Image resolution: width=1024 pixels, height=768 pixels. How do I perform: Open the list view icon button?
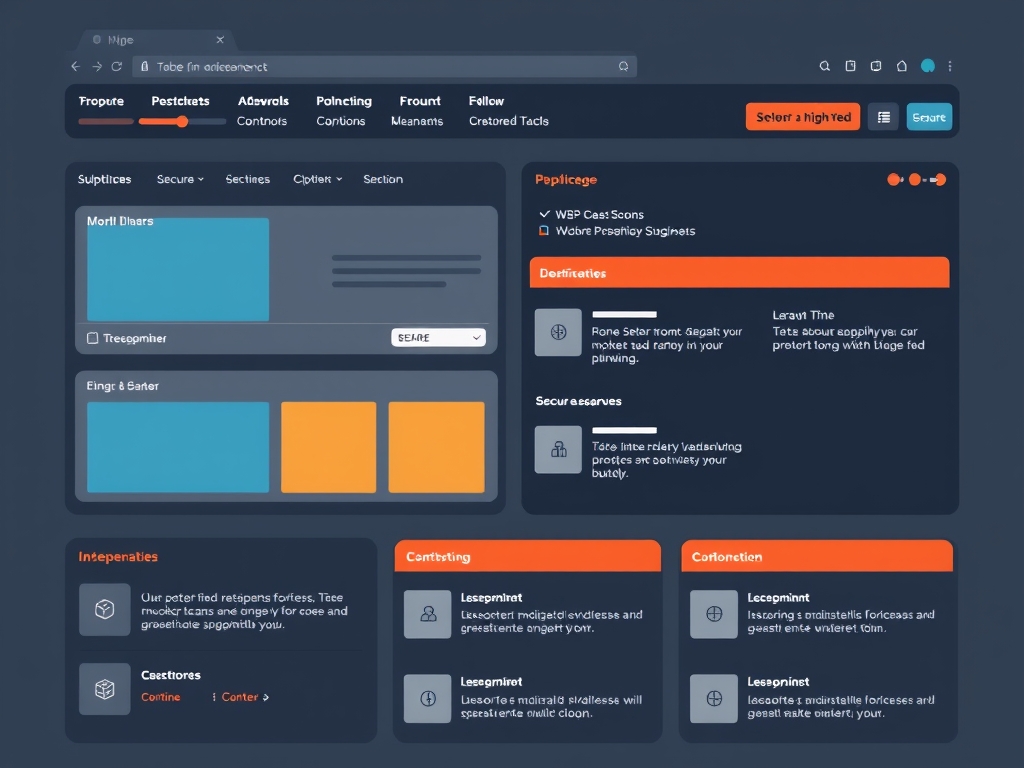click(883, 117)
